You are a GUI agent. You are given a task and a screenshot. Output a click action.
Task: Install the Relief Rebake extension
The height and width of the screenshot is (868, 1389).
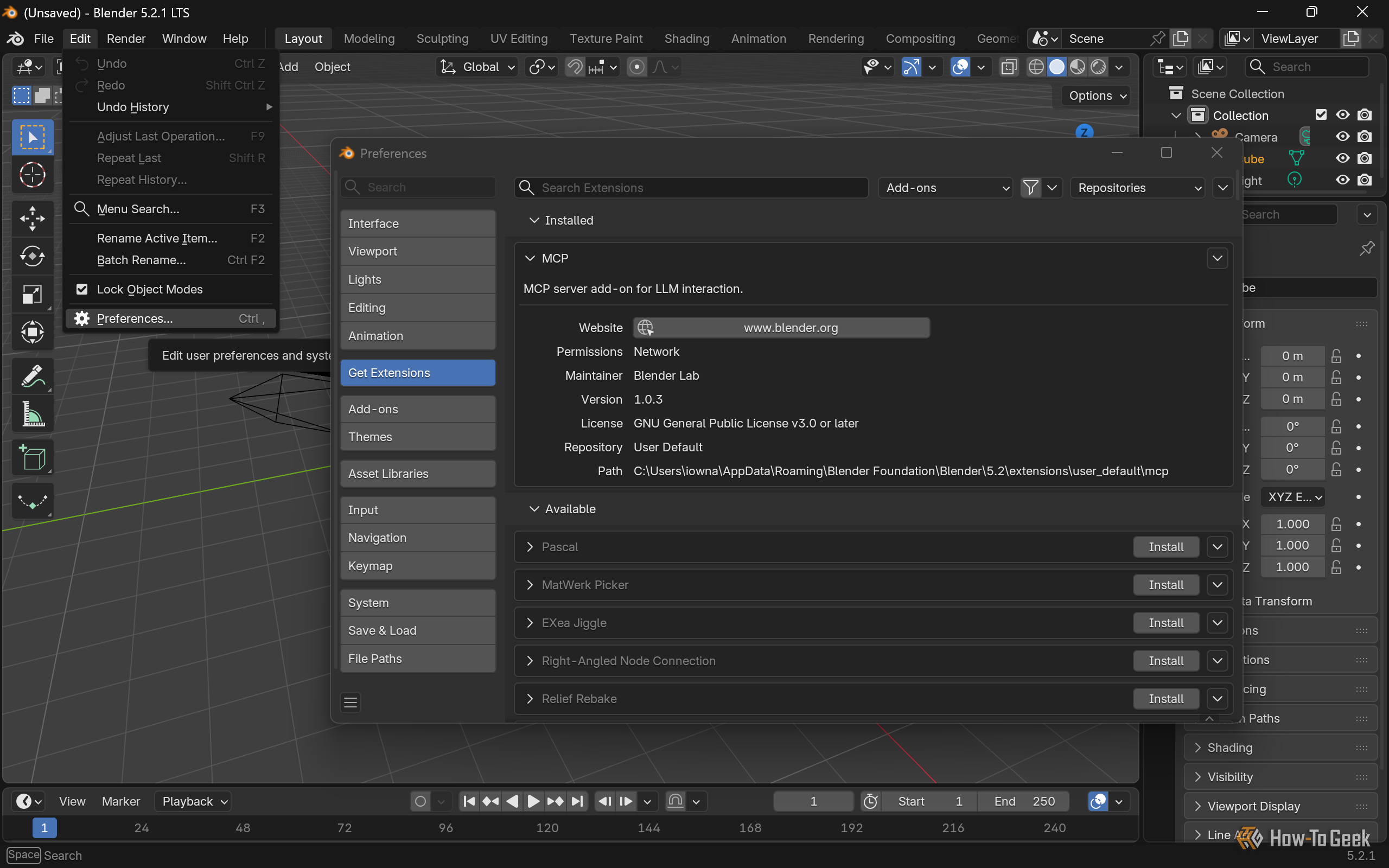1165,699
